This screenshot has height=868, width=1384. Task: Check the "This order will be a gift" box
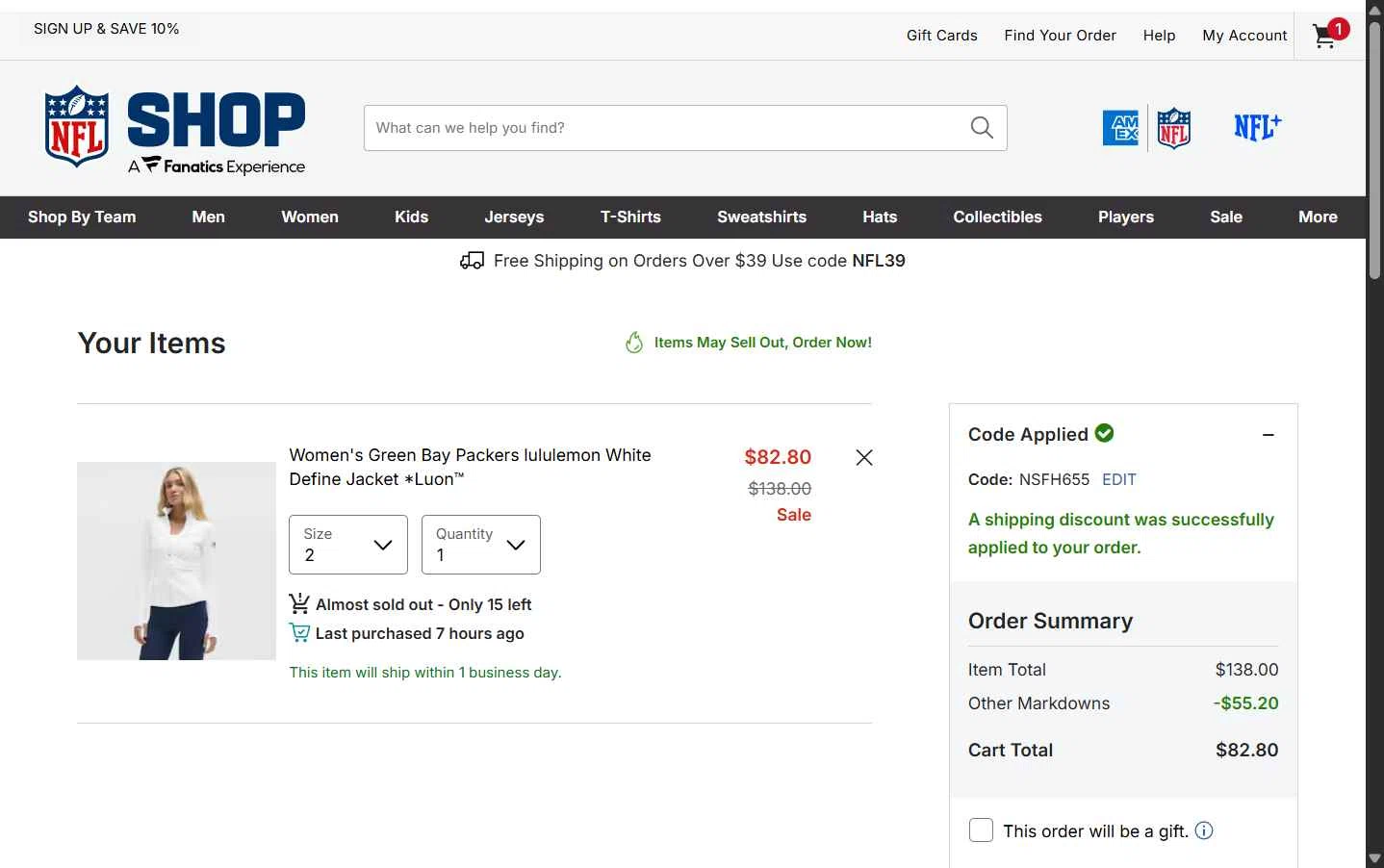click(981, 830)
